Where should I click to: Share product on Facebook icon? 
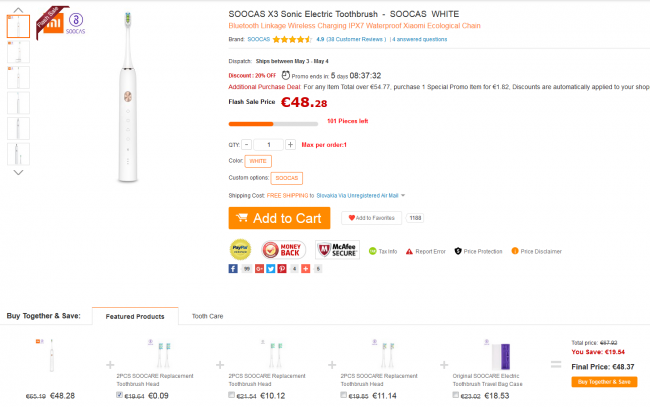pyautogui.click(x=233, y=268)
